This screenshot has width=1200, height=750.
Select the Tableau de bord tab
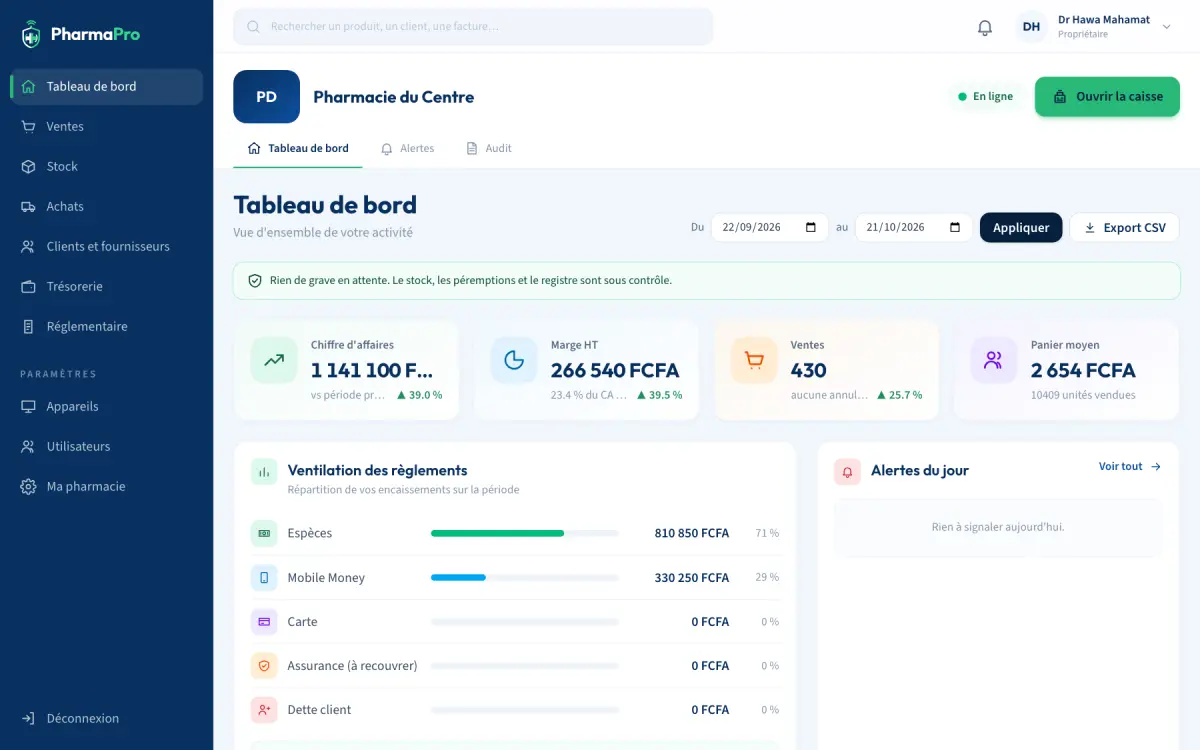click(298, 148)
